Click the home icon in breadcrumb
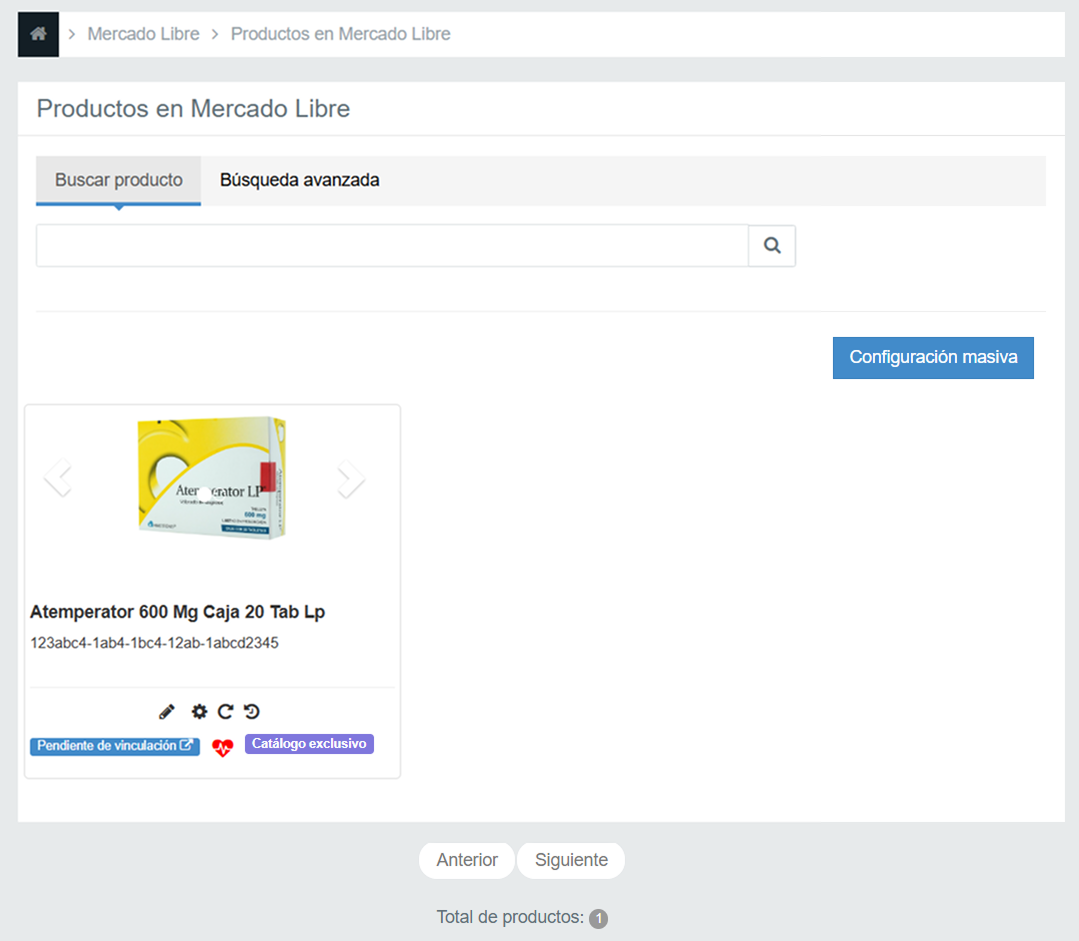This screenshot has height=941, width=1079. point(39,34)
